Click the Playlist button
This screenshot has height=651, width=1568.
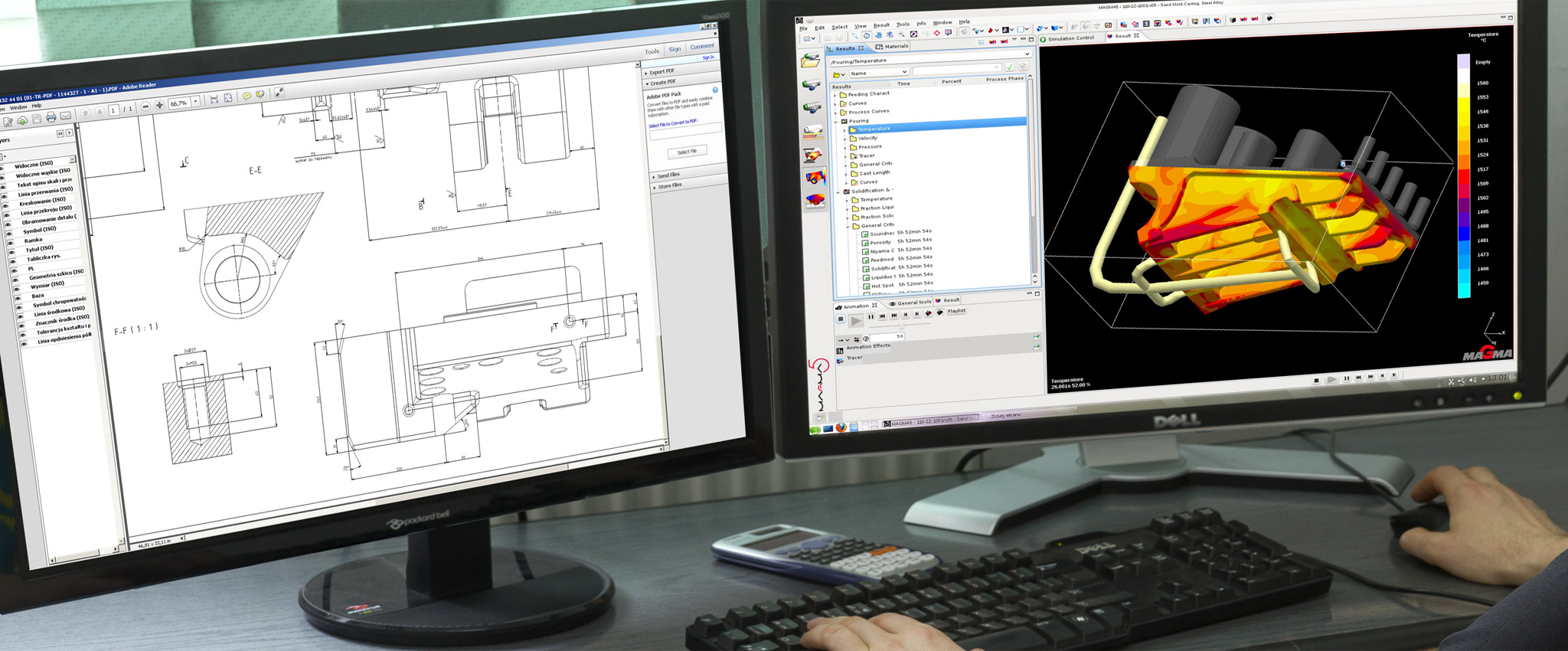956,311
